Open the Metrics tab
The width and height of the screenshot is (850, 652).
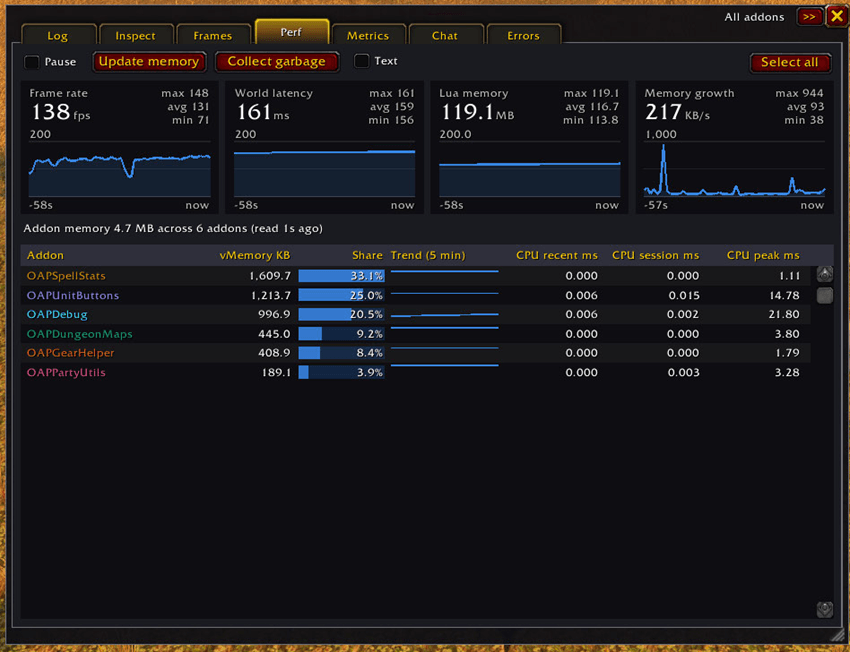(x=369, y=35)
